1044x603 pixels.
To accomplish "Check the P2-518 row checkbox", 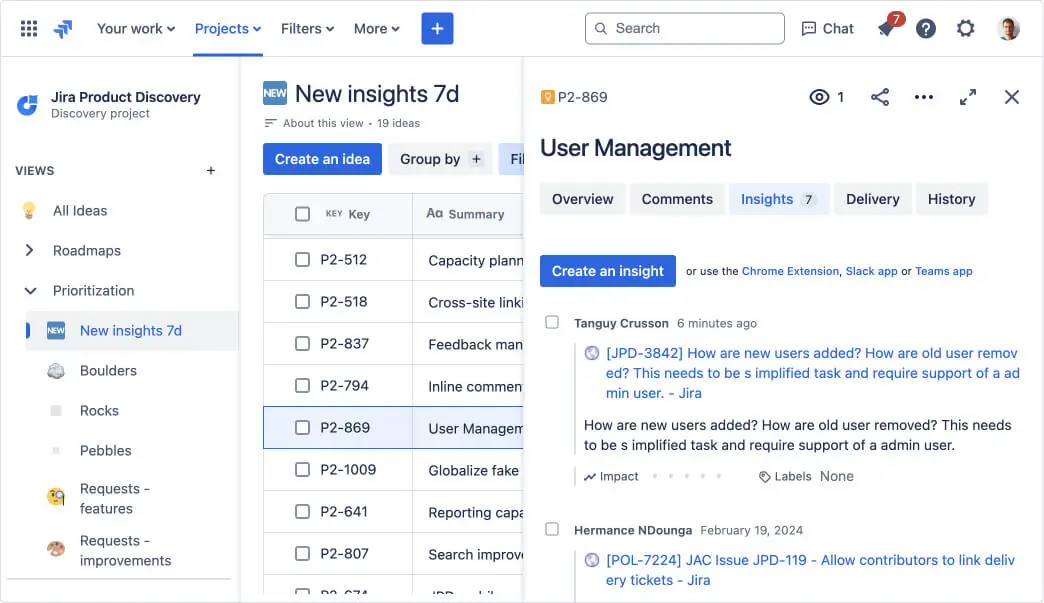I will tap(302, 302).
